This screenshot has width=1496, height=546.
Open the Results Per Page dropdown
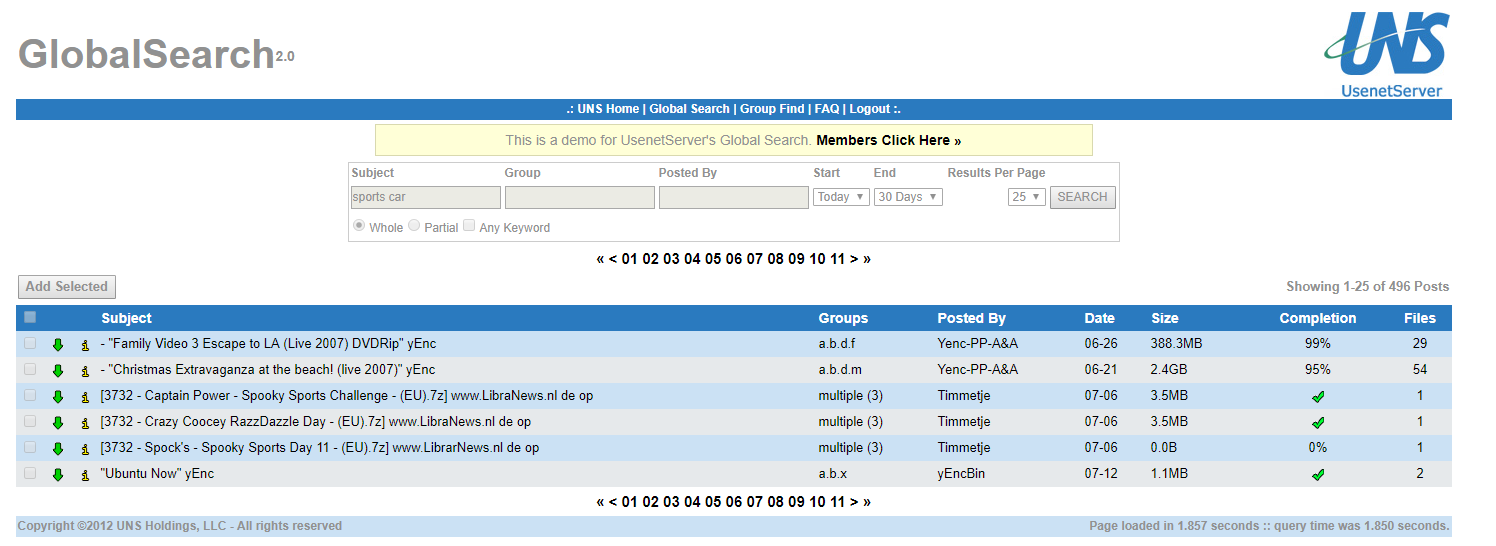1027,197
